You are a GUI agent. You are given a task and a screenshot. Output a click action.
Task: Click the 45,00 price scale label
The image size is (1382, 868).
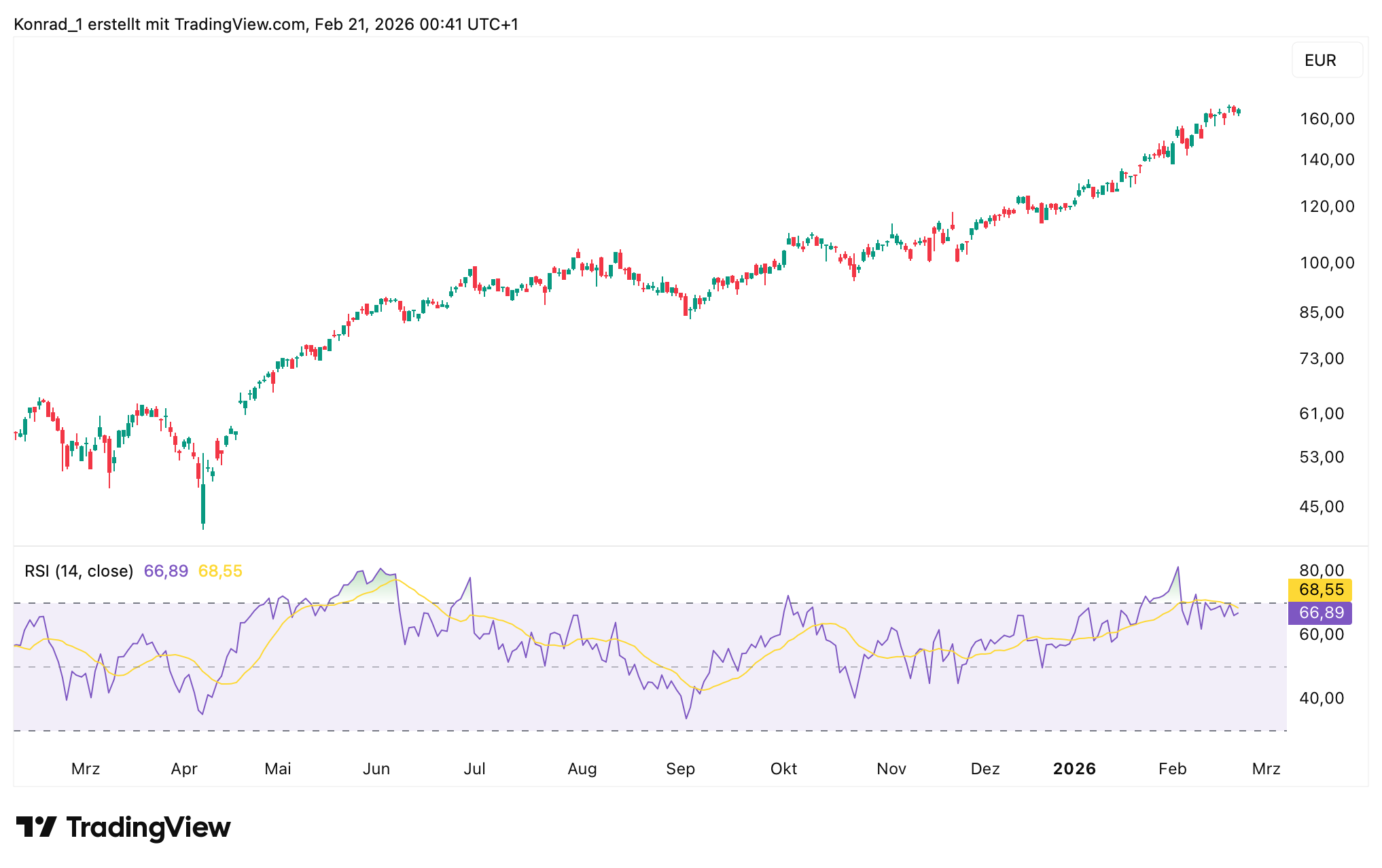click(1322, 507)
